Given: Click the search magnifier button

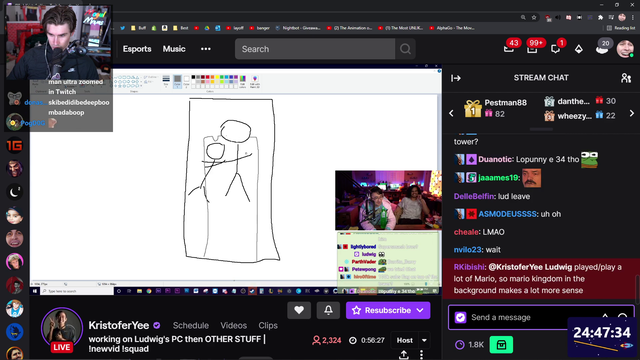Looking at the screenshot, I should coord(405,49).
